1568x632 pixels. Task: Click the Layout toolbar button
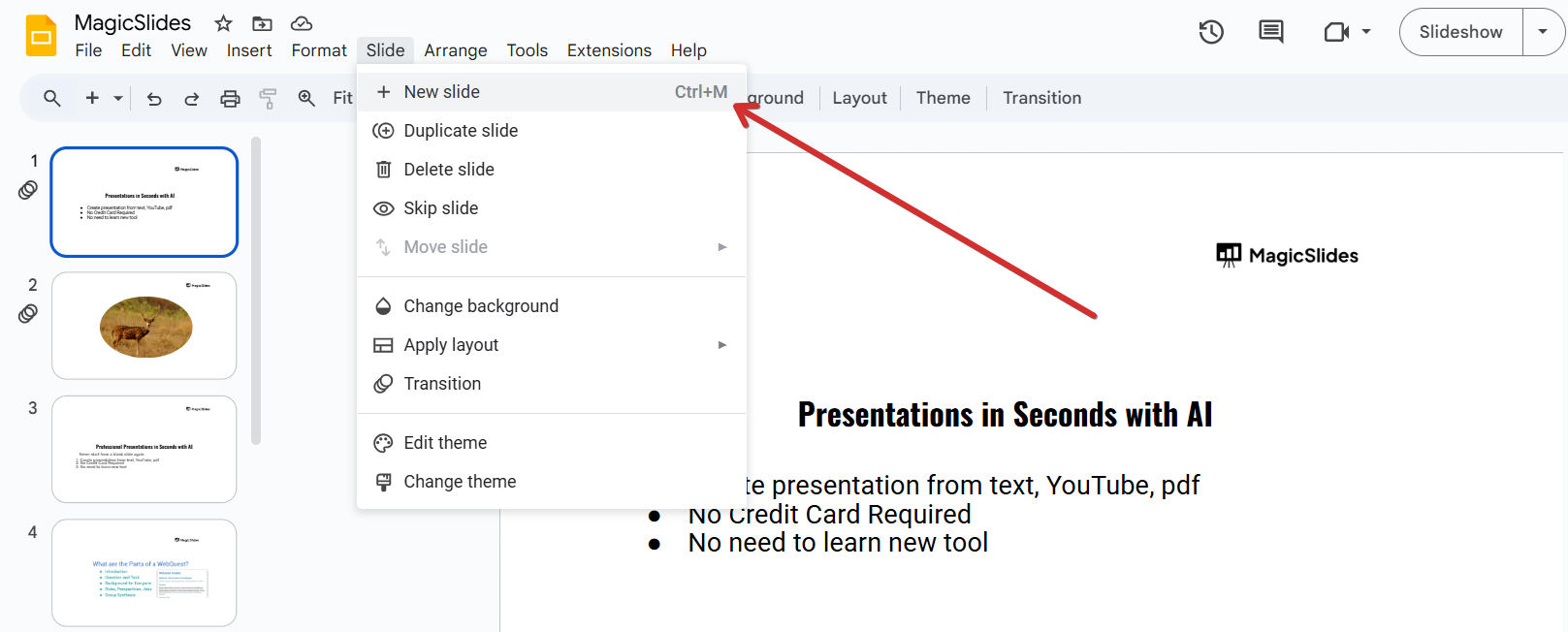[x=859, y=98]
